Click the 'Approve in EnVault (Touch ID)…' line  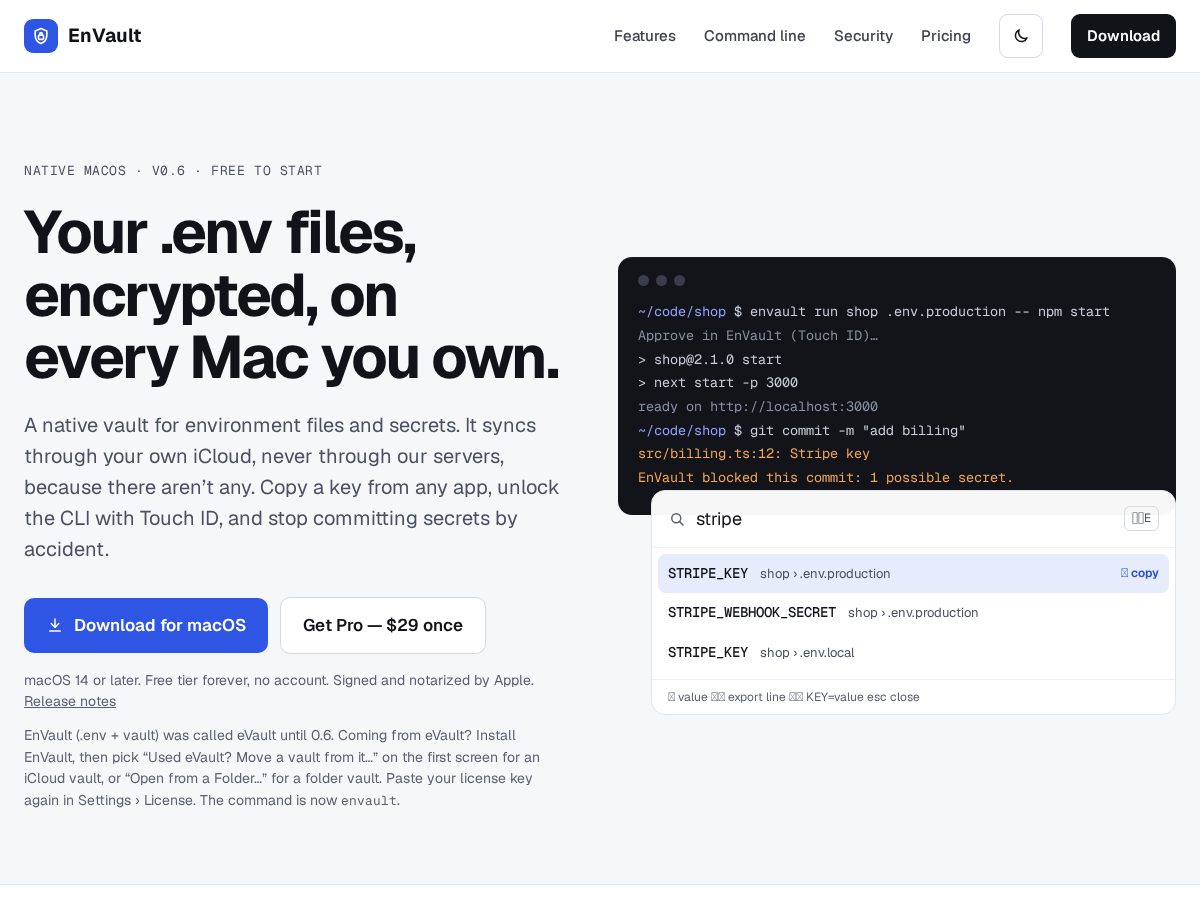[758, 336]
